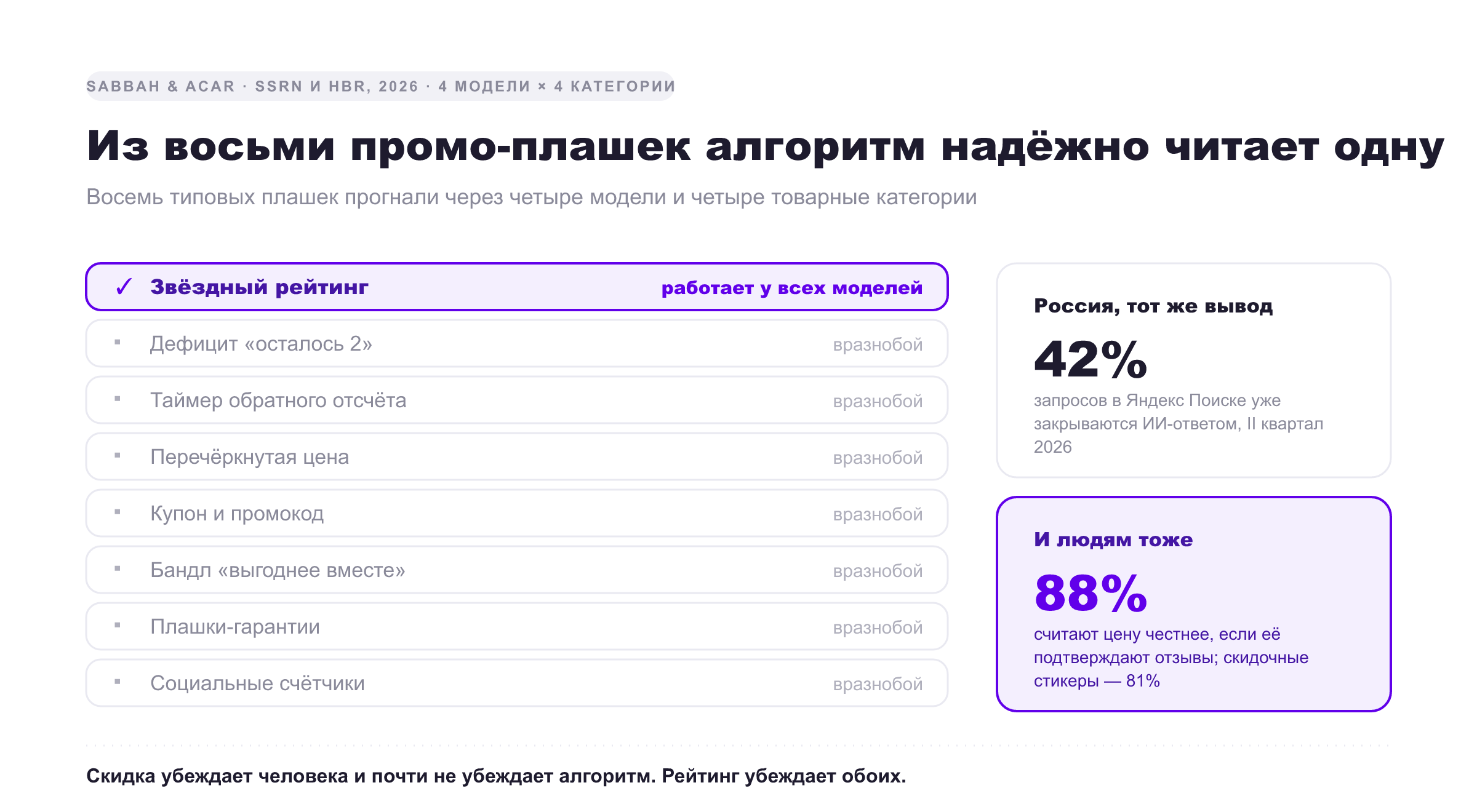Select the Перечёркнутая цена row
Image resolution: width=1477 pixels, height=812 pixels.
point(517,456)
